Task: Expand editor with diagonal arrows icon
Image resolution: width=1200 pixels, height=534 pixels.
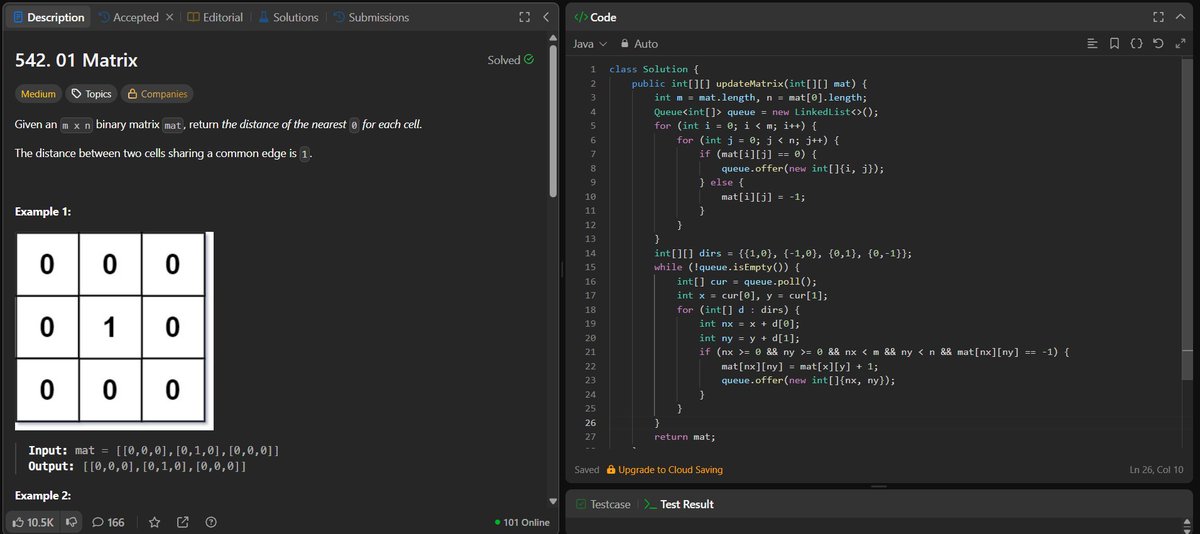Action: point(1180,44)
